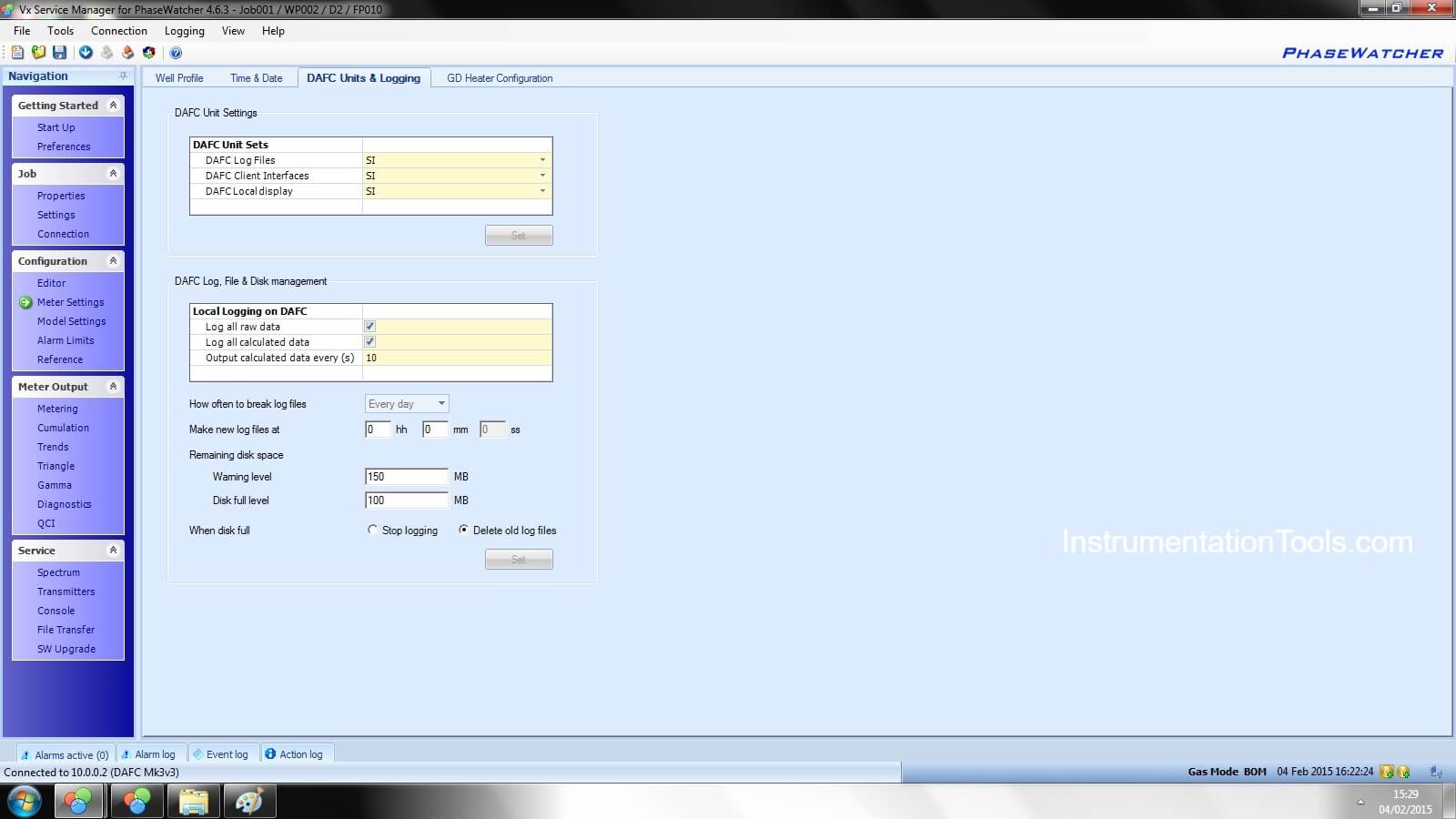Image resolution: width=1456 pixels, height=819 pixels.
Task: Open File Transfer under Service
Action: pyautogui.click(x=66, y=630)
